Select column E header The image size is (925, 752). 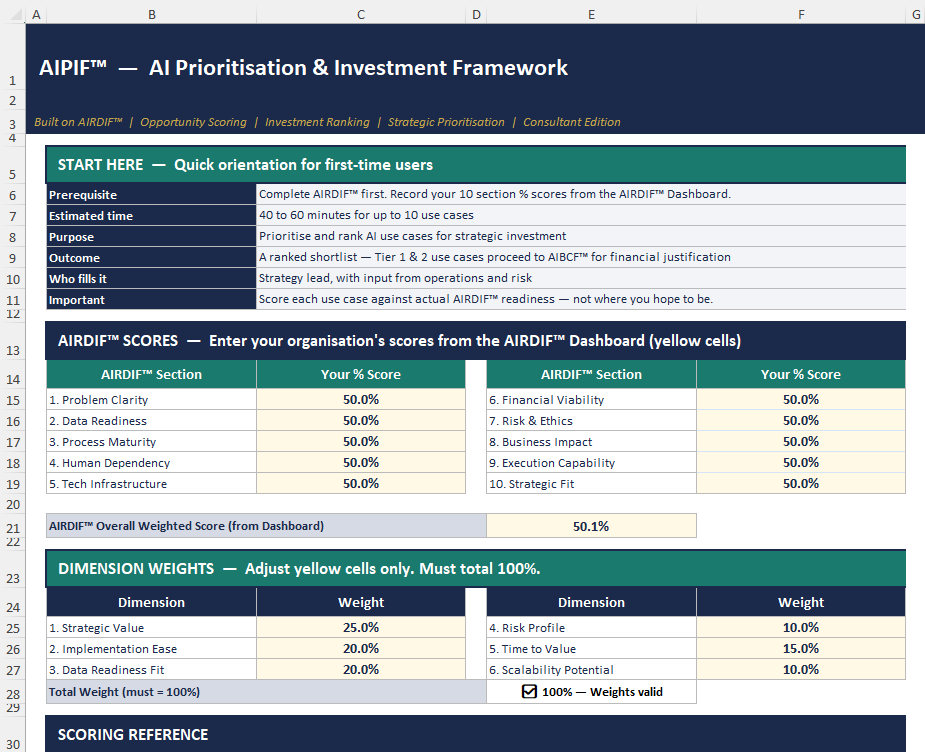coord(591,14)
